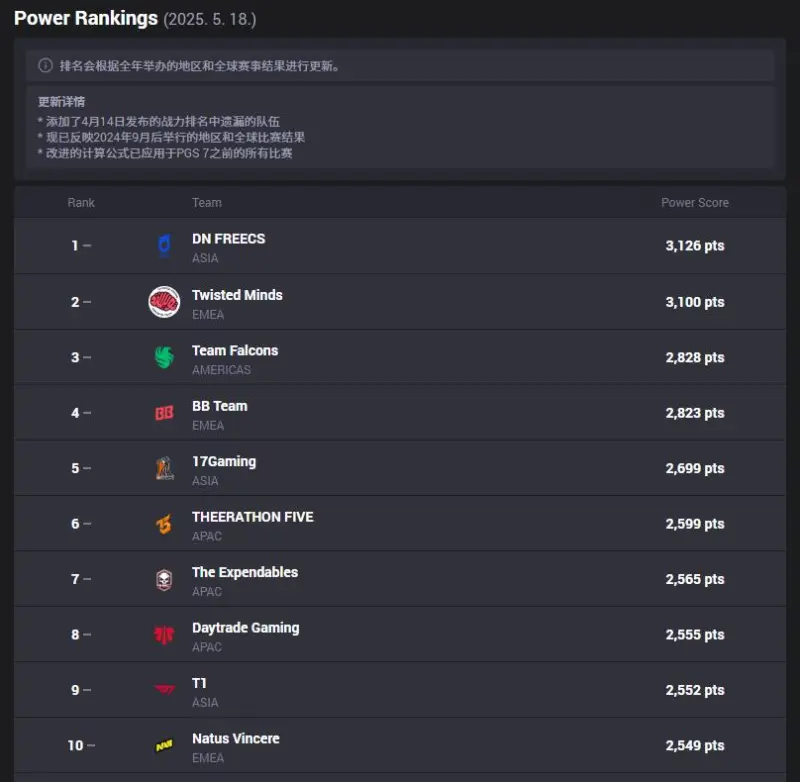Click the 3,126 pts score value

pos(695,246)
